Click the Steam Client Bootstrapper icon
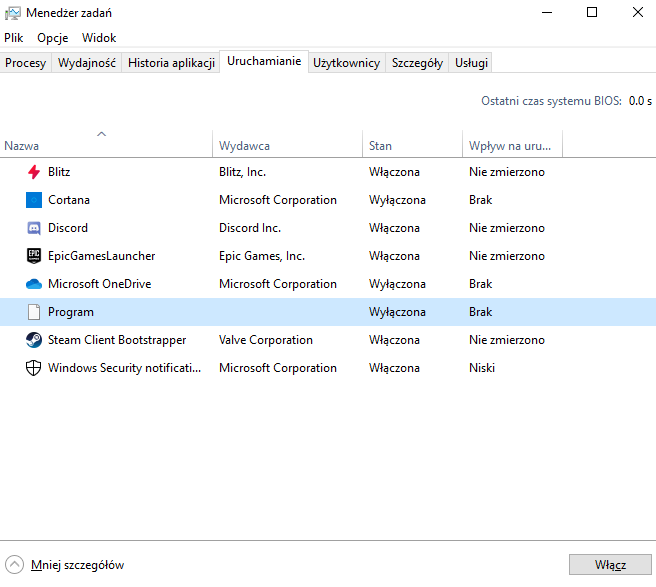This screenshot has height=587, width=656. 34,340
